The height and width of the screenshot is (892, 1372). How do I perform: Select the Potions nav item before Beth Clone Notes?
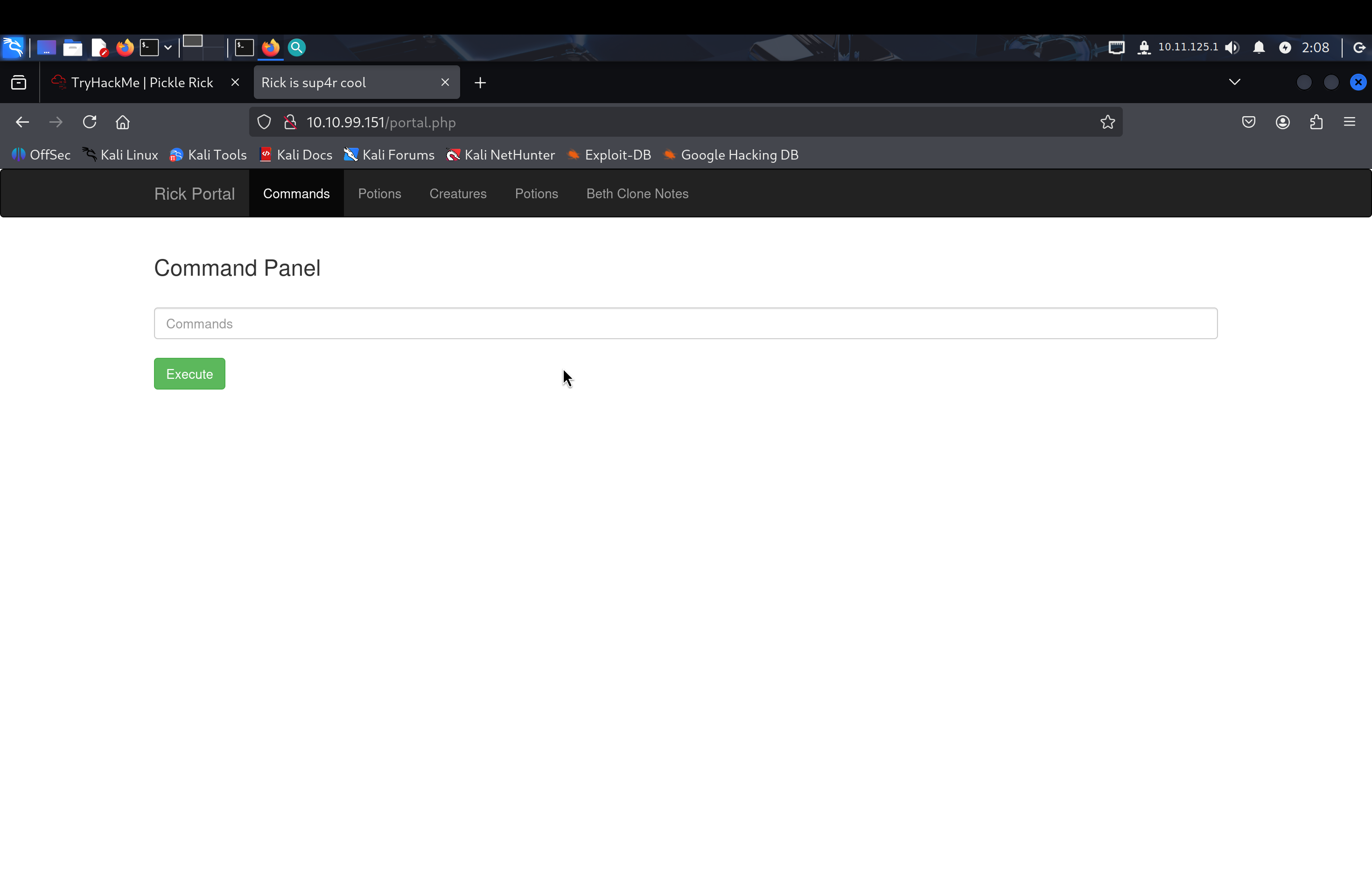pyautogui.click(x=536, y=194)
